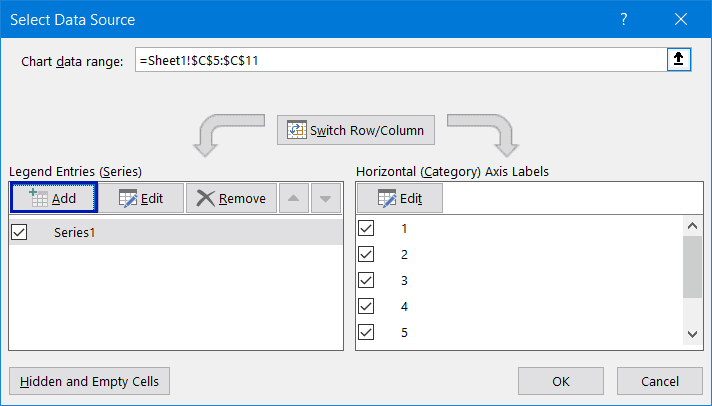Image resolution: width=712 pixels, height=406 pixels.
Task: Add a new legend series
Action: [x=54, y=198]
